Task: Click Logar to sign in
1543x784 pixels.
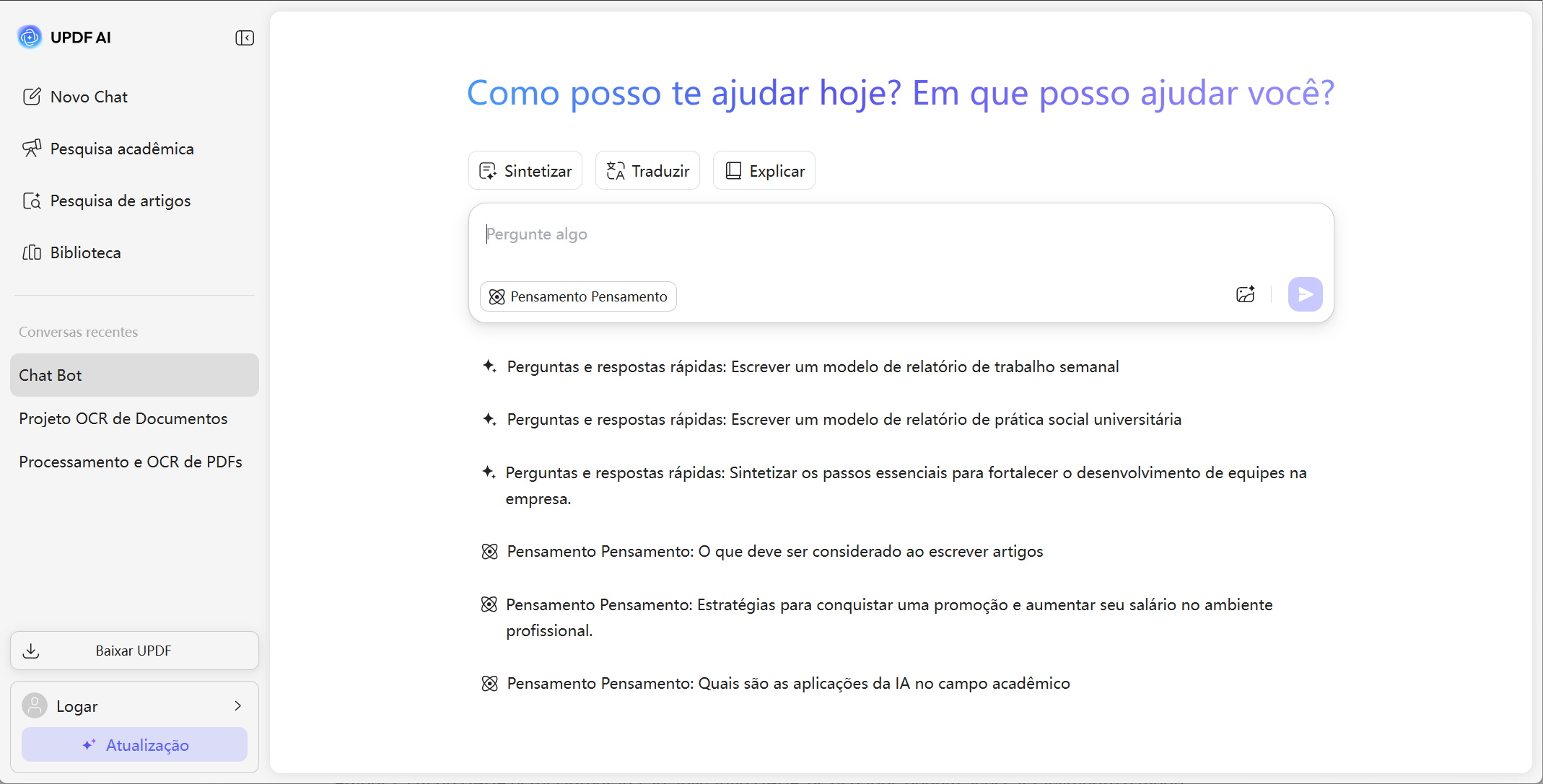Action: click(77, 706)
